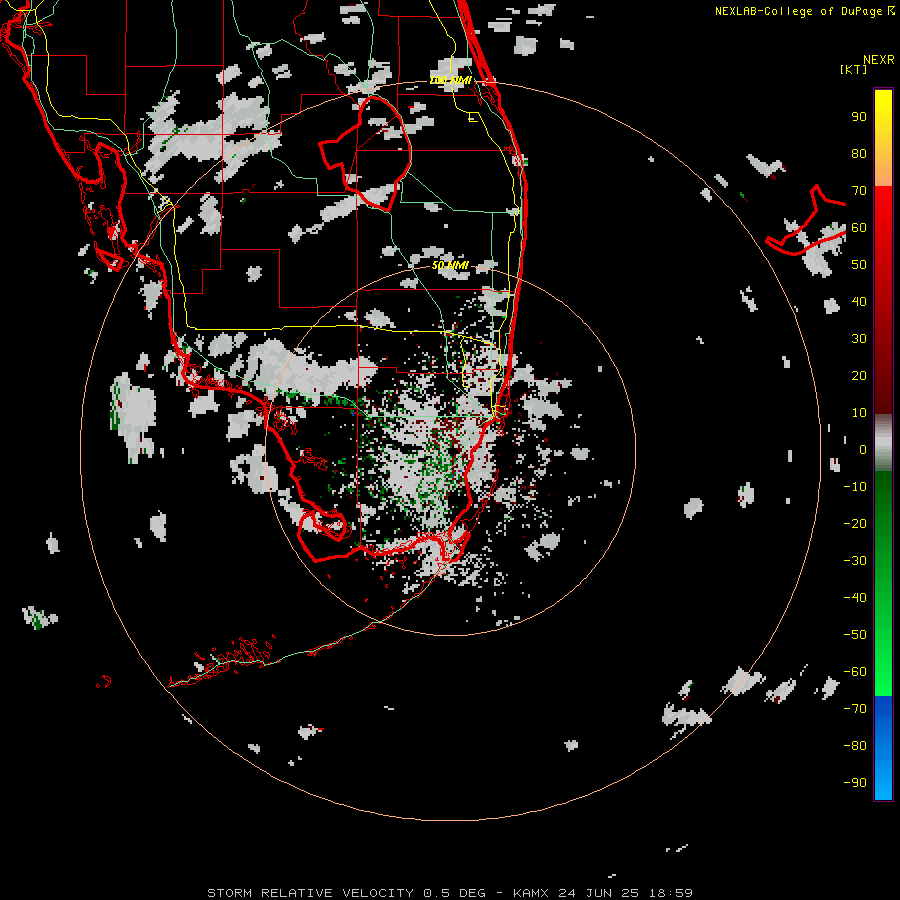Click the -30 scale label
Screen dimensions: 900x900
point(855,561)
